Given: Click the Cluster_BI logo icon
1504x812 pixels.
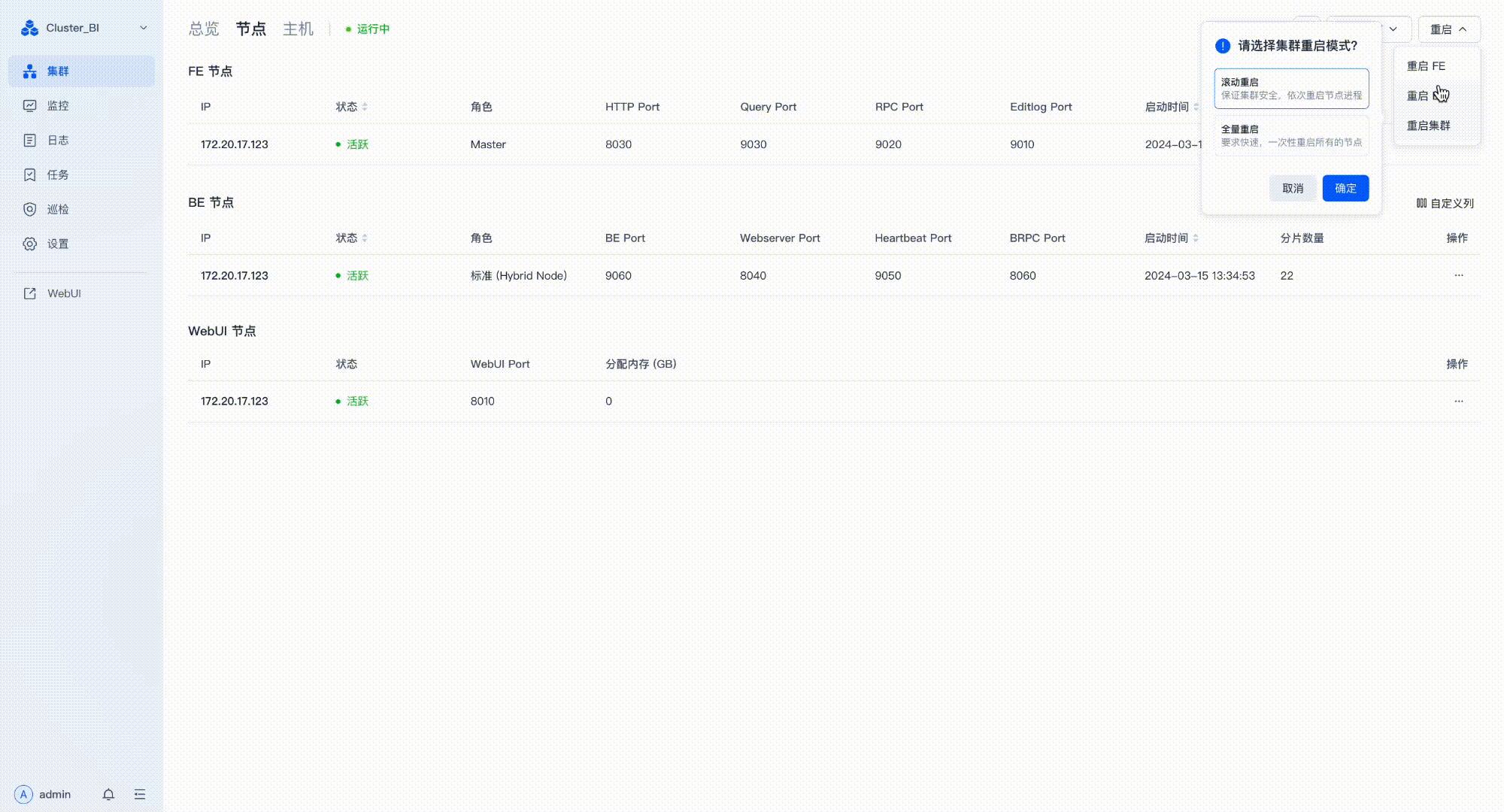Looking at the screenshot, I should (x=29, y=28).
